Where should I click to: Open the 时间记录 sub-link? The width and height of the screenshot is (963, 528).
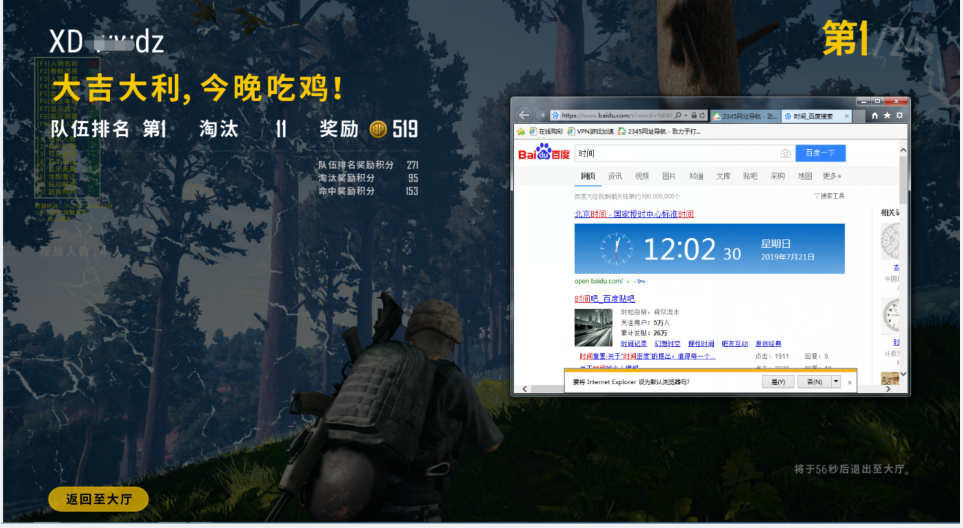point(633,344)
